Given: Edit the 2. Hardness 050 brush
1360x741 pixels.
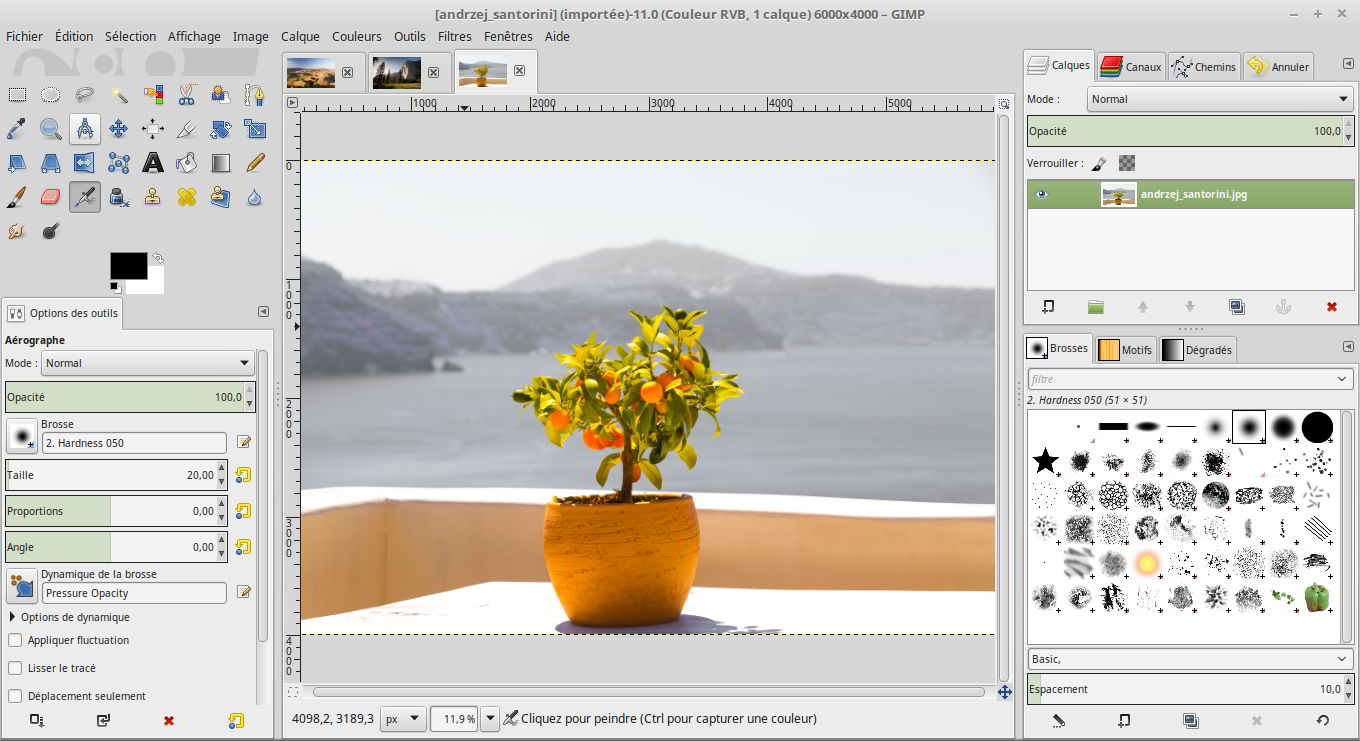Looking at the screenshot, I should click(x=244, y=442).
